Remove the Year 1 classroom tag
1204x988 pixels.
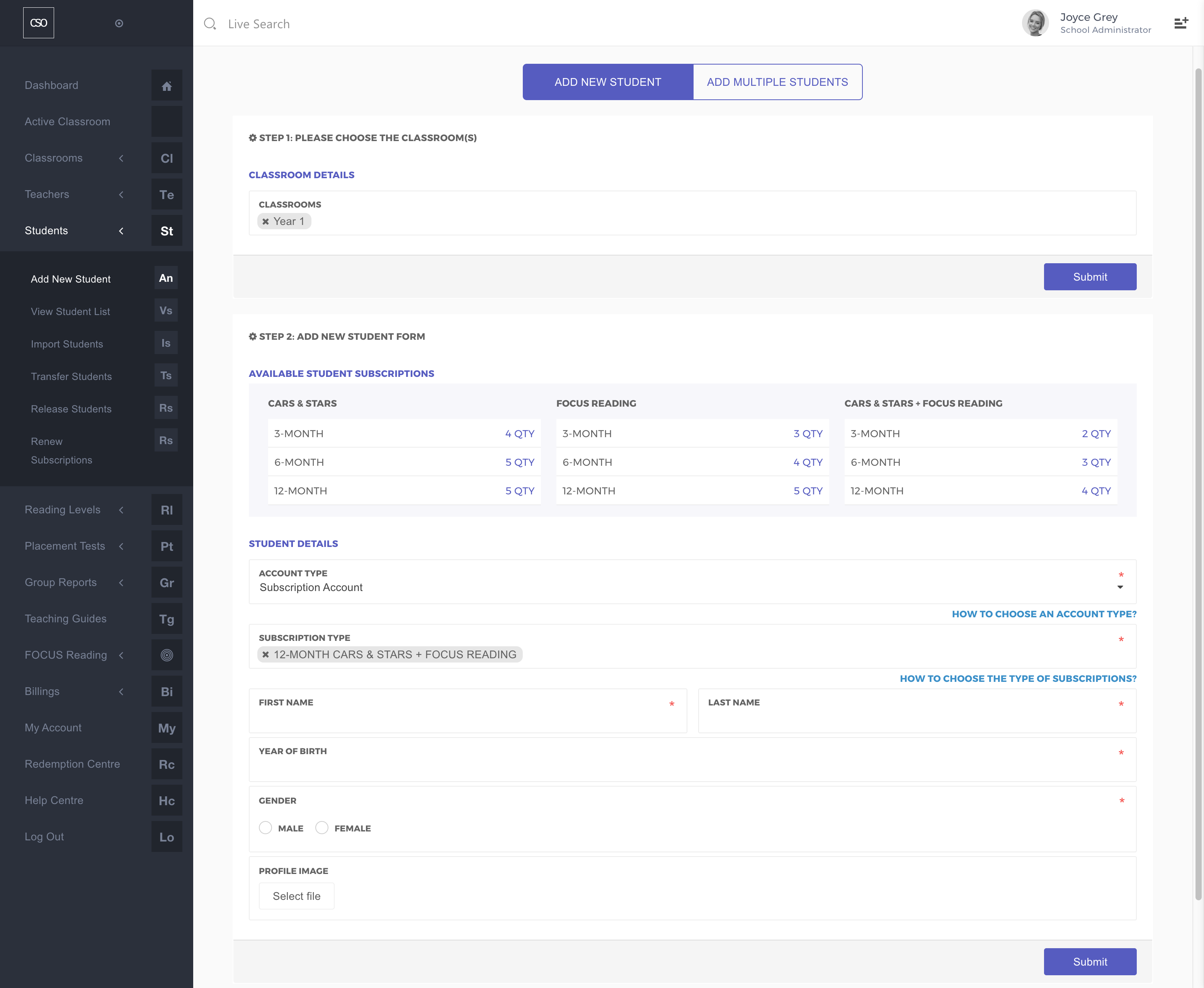266,221
